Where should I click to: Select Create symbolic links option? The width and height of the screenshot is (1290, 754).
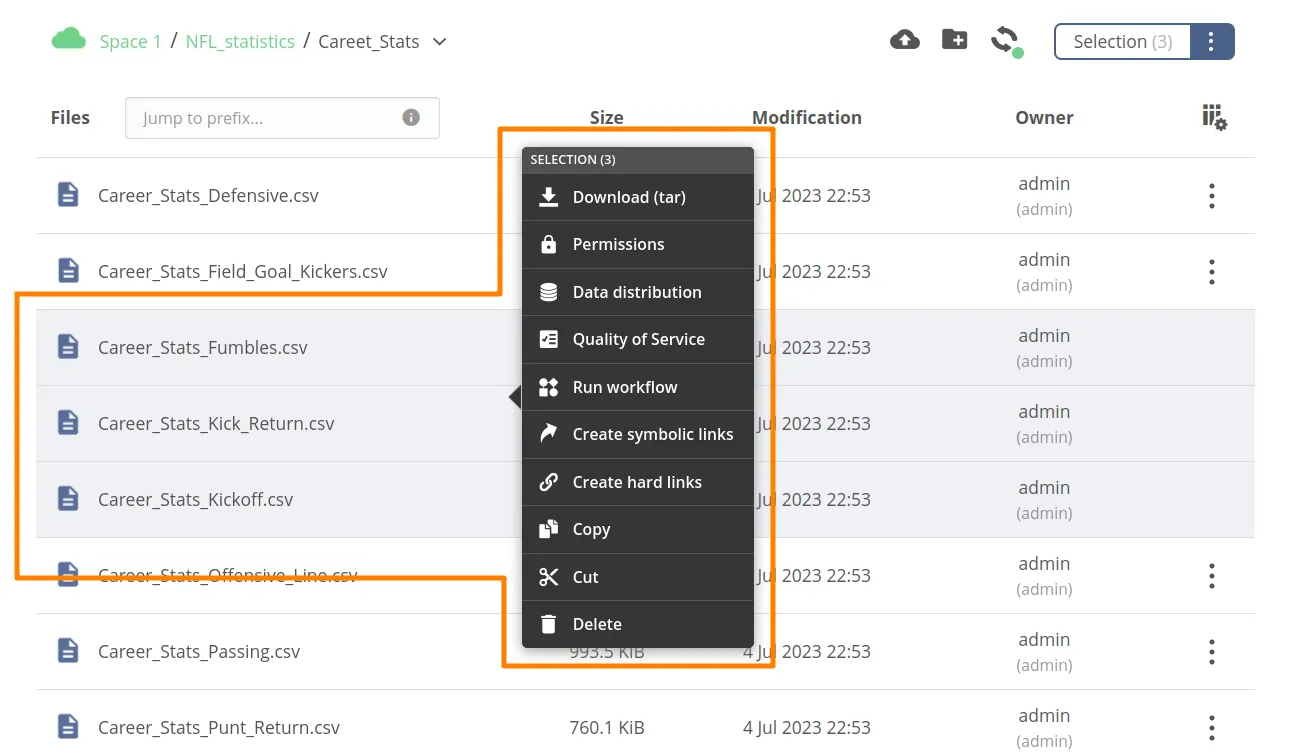pyautogui.click(x=653, y=434)
